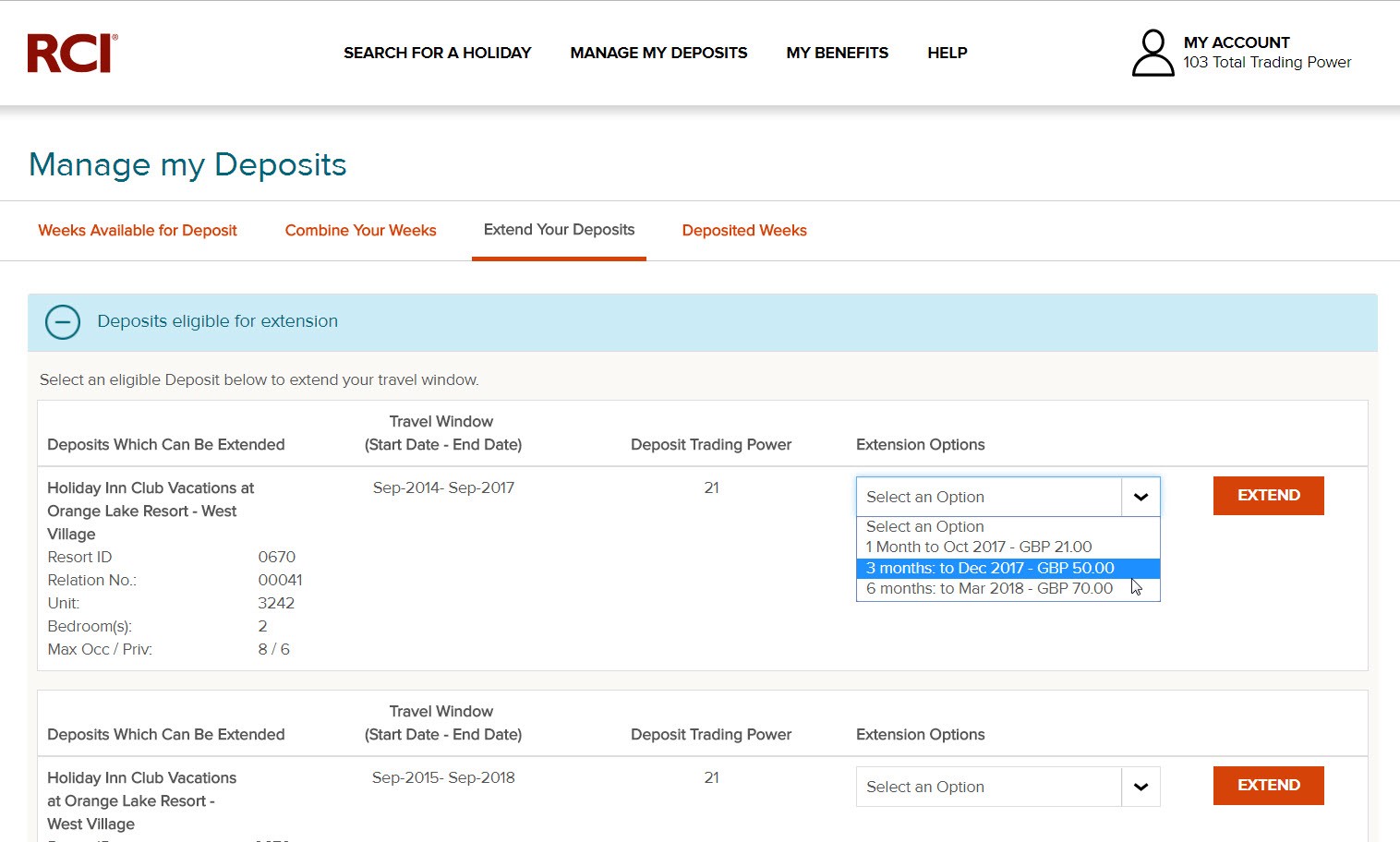This screenshot has width=1400, height=842.
Task: Click the 103 Total Trading Power text
Action: point(1267,62)
